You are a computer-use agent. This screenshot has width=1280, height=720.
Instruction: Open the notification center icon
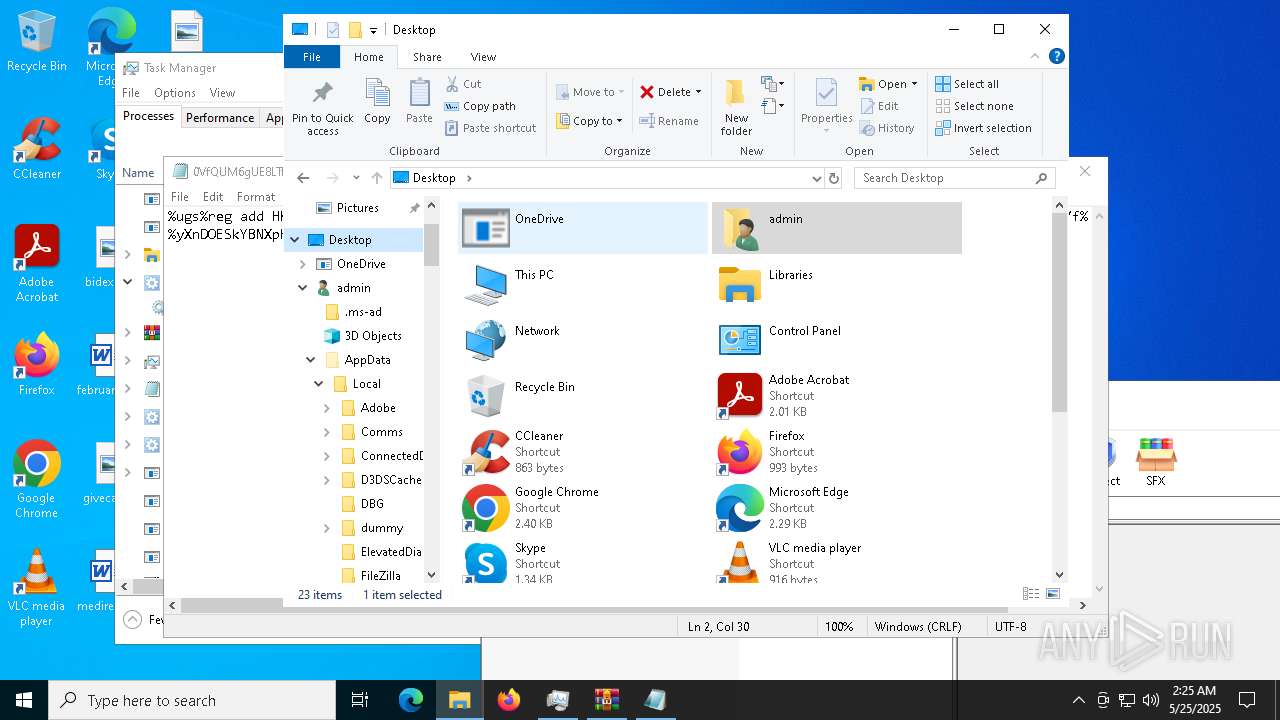[1247, 700]
